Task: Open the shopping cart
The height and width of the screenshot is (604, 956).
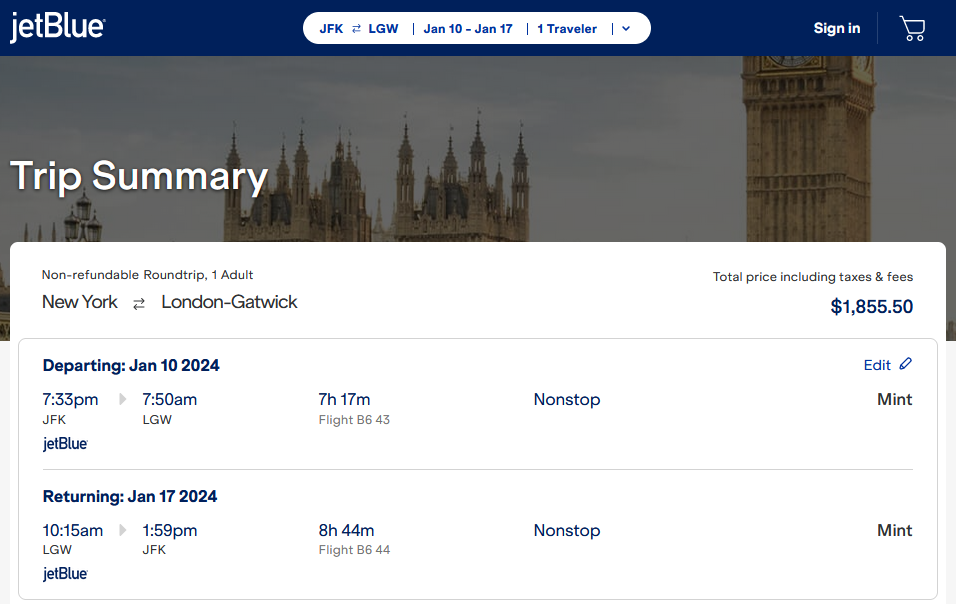Action: [912, 28]
